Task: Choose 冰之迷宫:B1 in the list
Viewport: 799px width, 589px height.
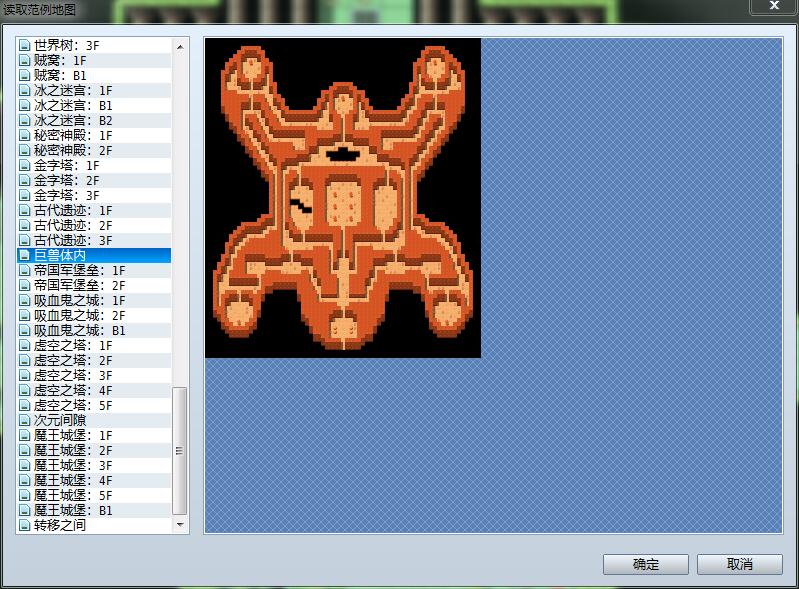Action: pyautogui.click(x=94, y=105)
